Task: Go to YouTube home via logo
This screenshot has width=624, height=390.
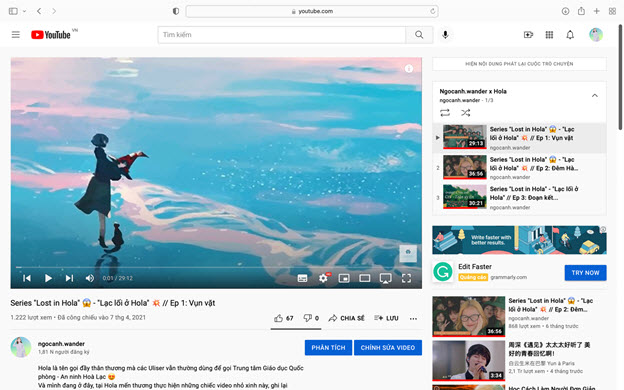Action: coord(51,35)
